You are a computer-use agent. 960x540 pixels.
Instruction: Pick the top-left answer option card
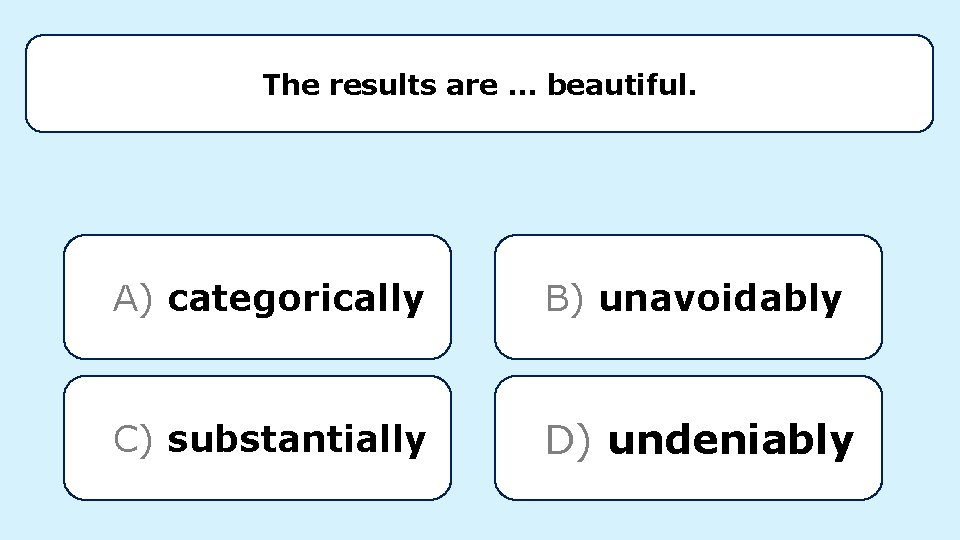(257, 297)
